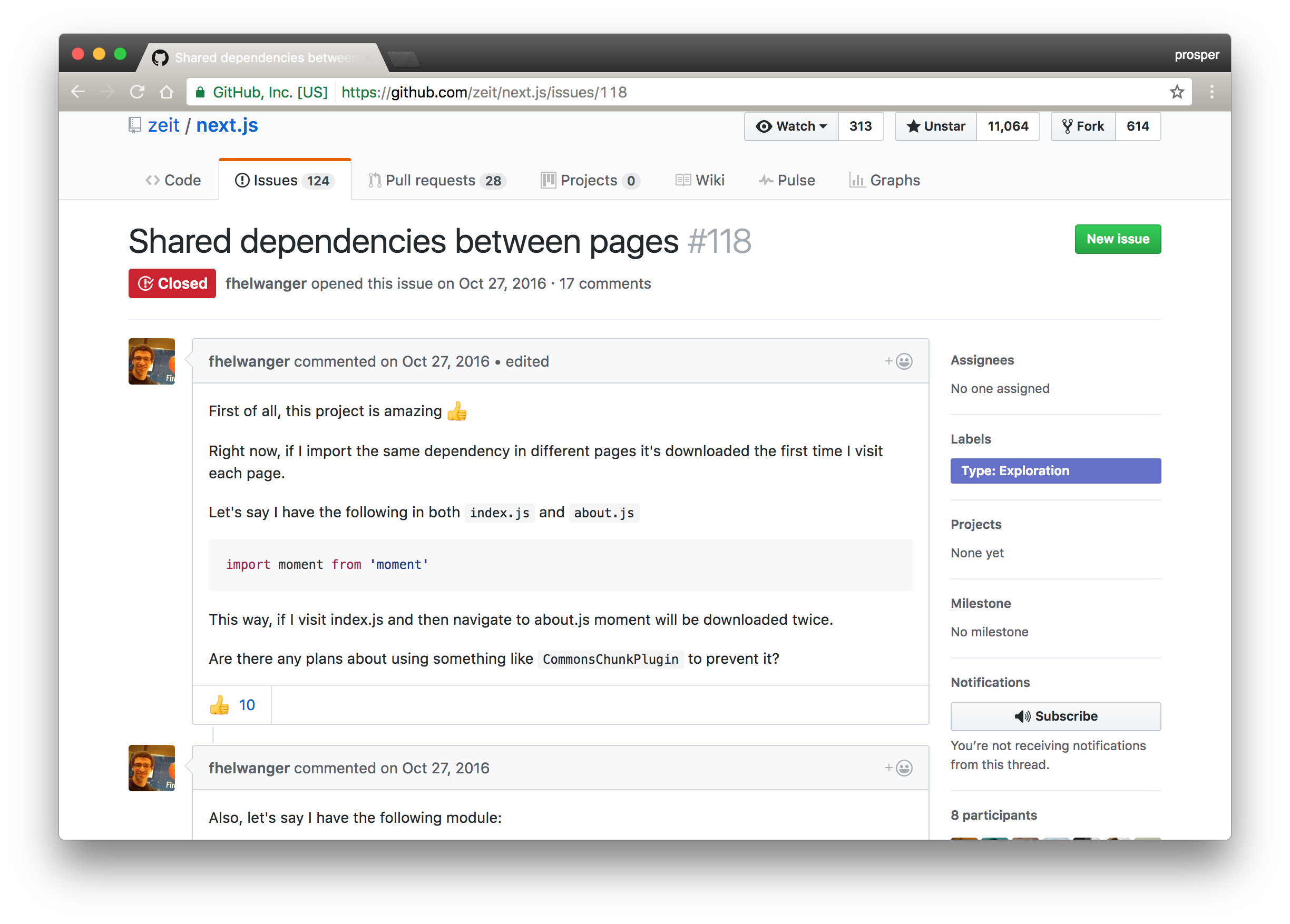This screenshot has height=924, width=1290.
Task: Click the Type: Exploration label
Action: tap(1055, 471)
